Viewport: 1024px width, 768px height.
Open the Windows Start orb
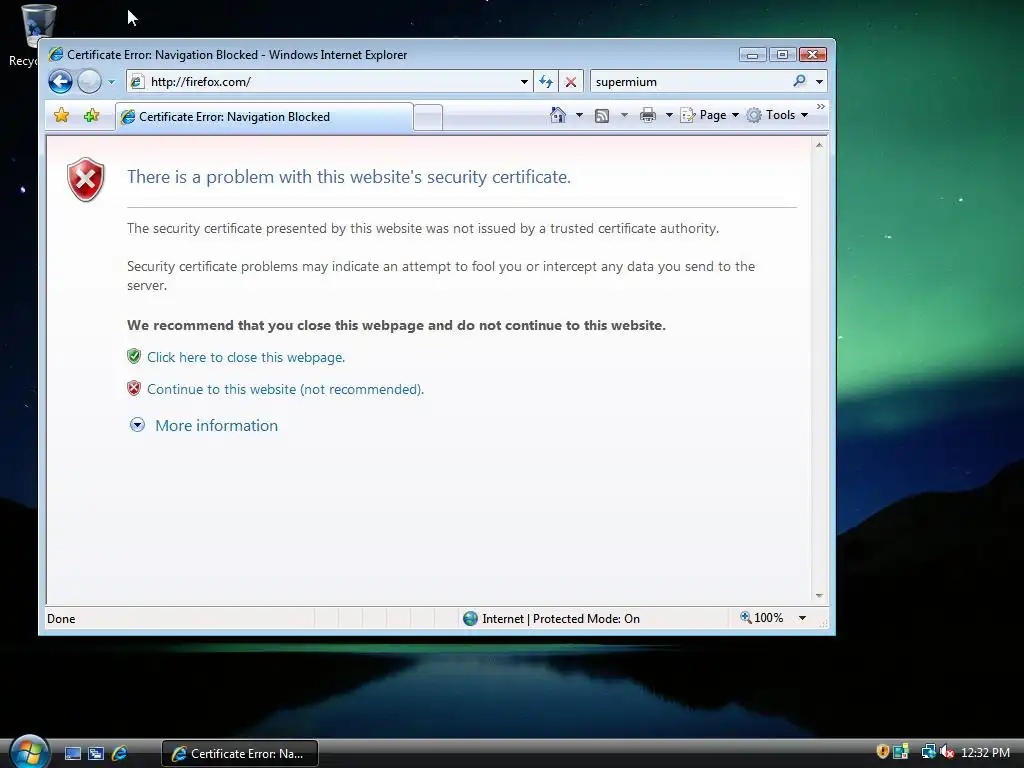click(30, 752)
